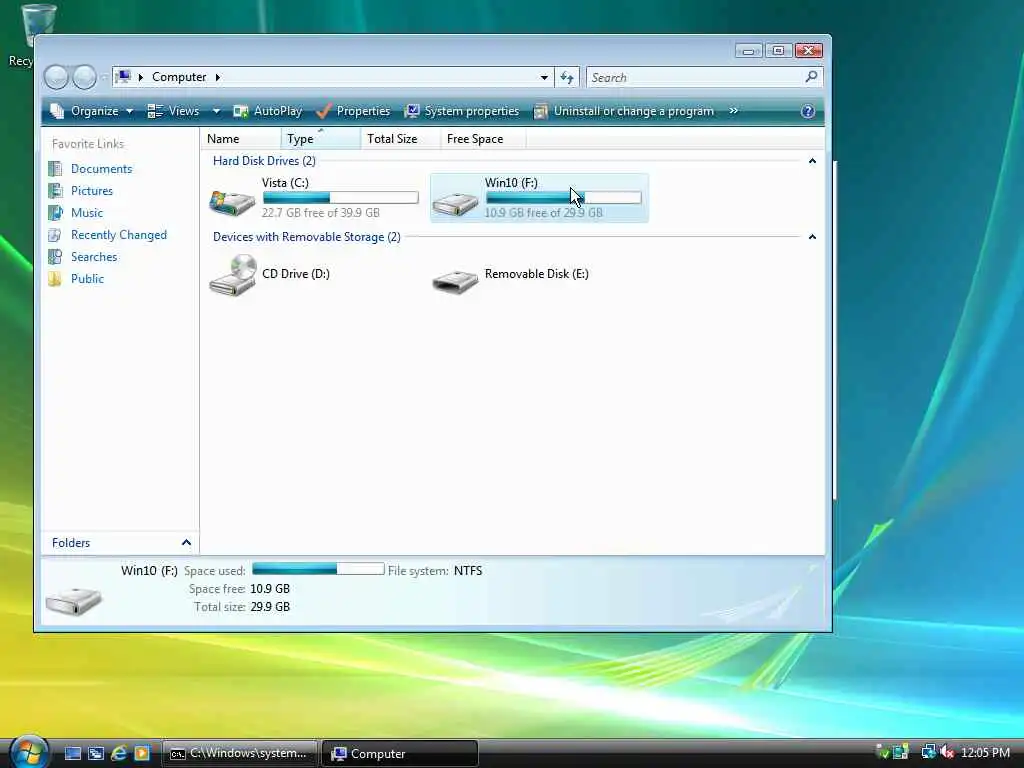This screenshot has width=1024, height=768.
Task: Select the CD Drive (D:) icon
Action: (x=232, y=275)
